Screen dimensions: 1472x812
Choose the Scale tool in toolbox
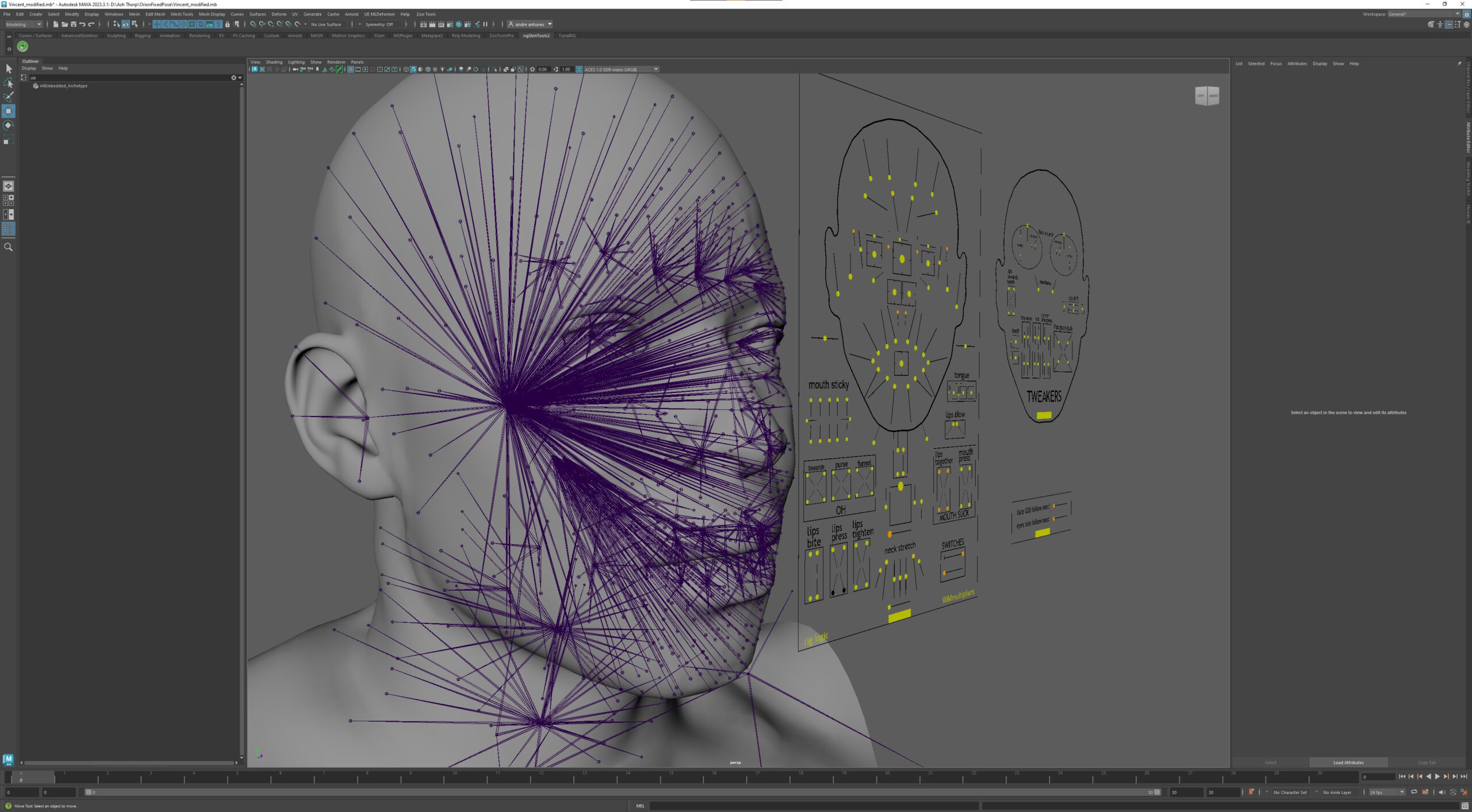(x=9, y=139)
